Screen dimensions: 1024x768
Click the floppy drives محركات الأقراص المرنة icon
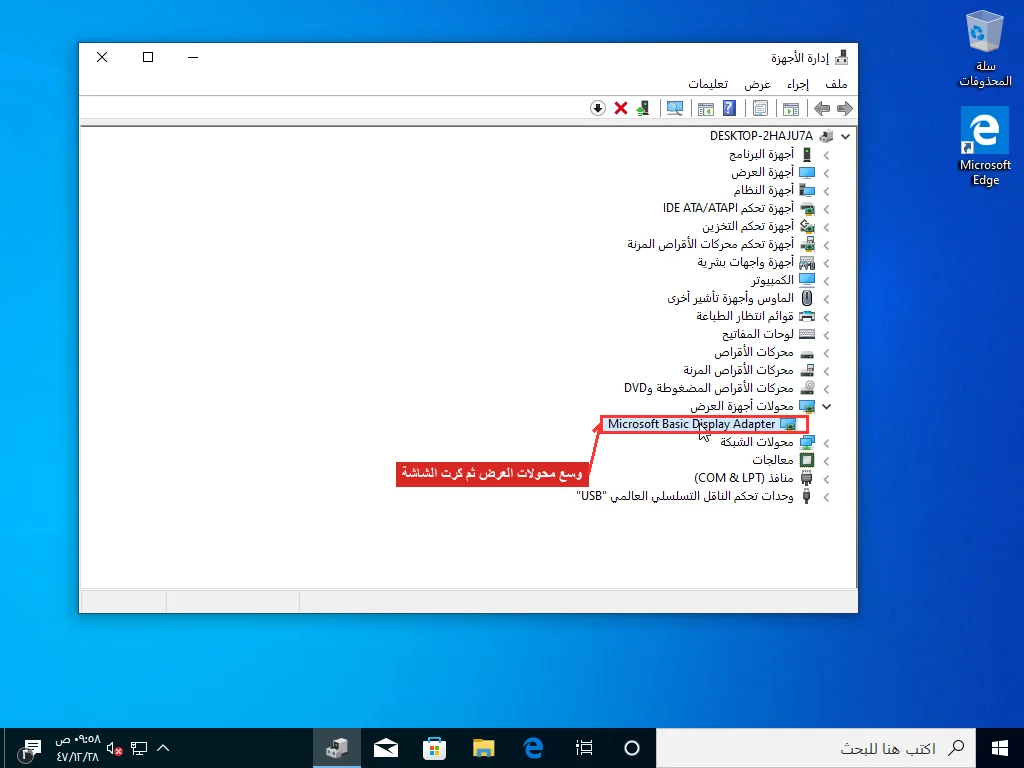click(807, 370)
